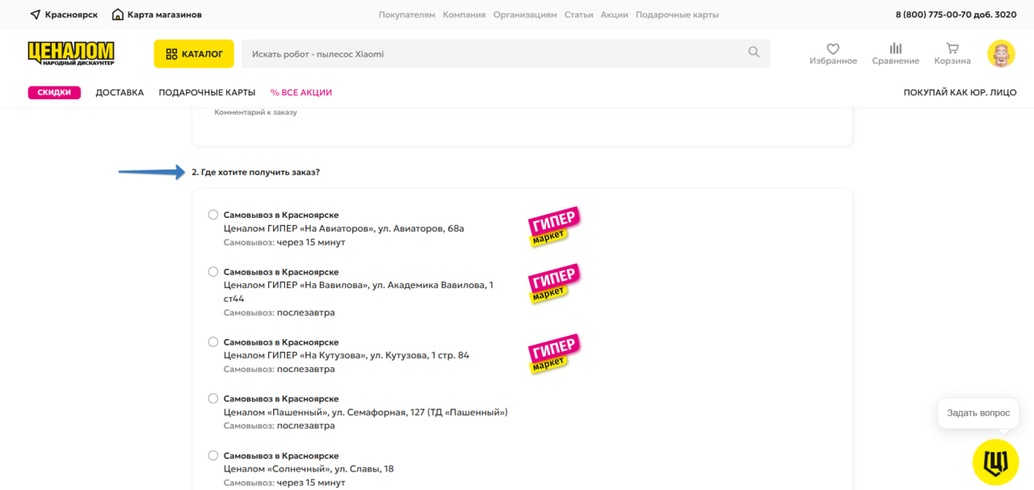Click the Гипермаркет badge for На Авиаторов

point(555,226)
